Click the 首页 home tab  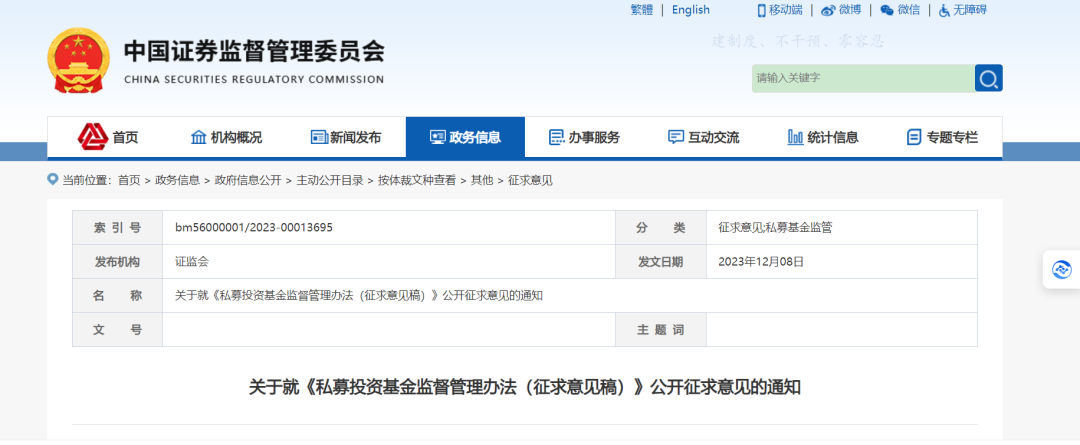coord(110,137)
